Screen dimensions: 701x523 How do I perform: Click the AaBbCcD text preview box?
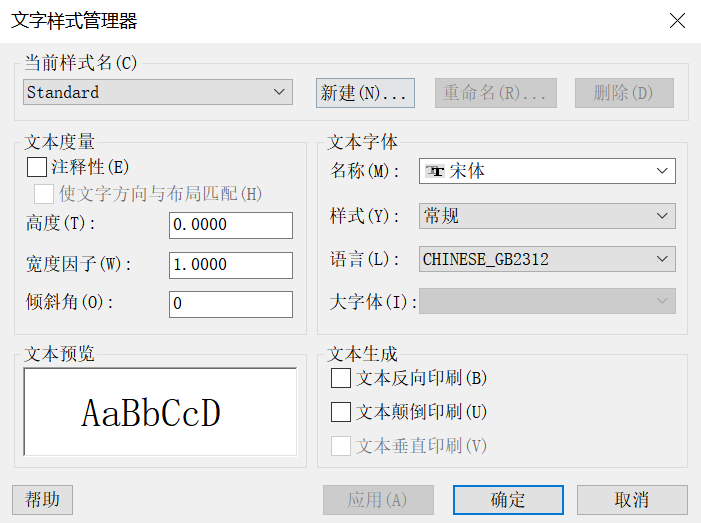click(x=160, y=412)
